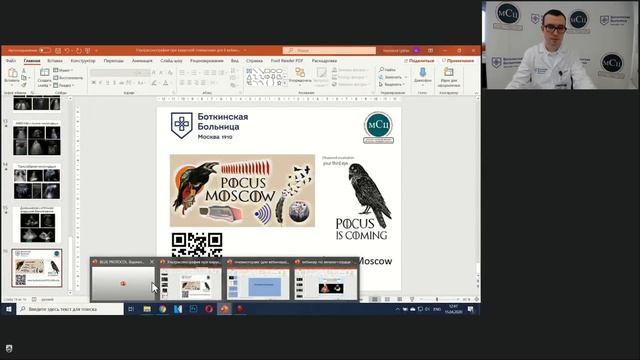
Task: Redo the last action
Action: click(x=79, y=51)
